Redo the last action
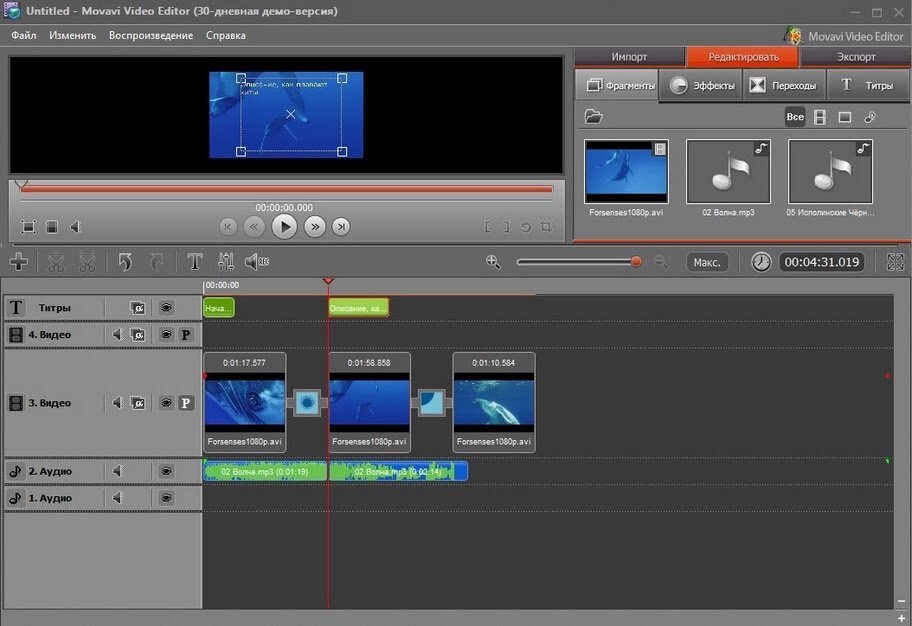 point(156,262)
